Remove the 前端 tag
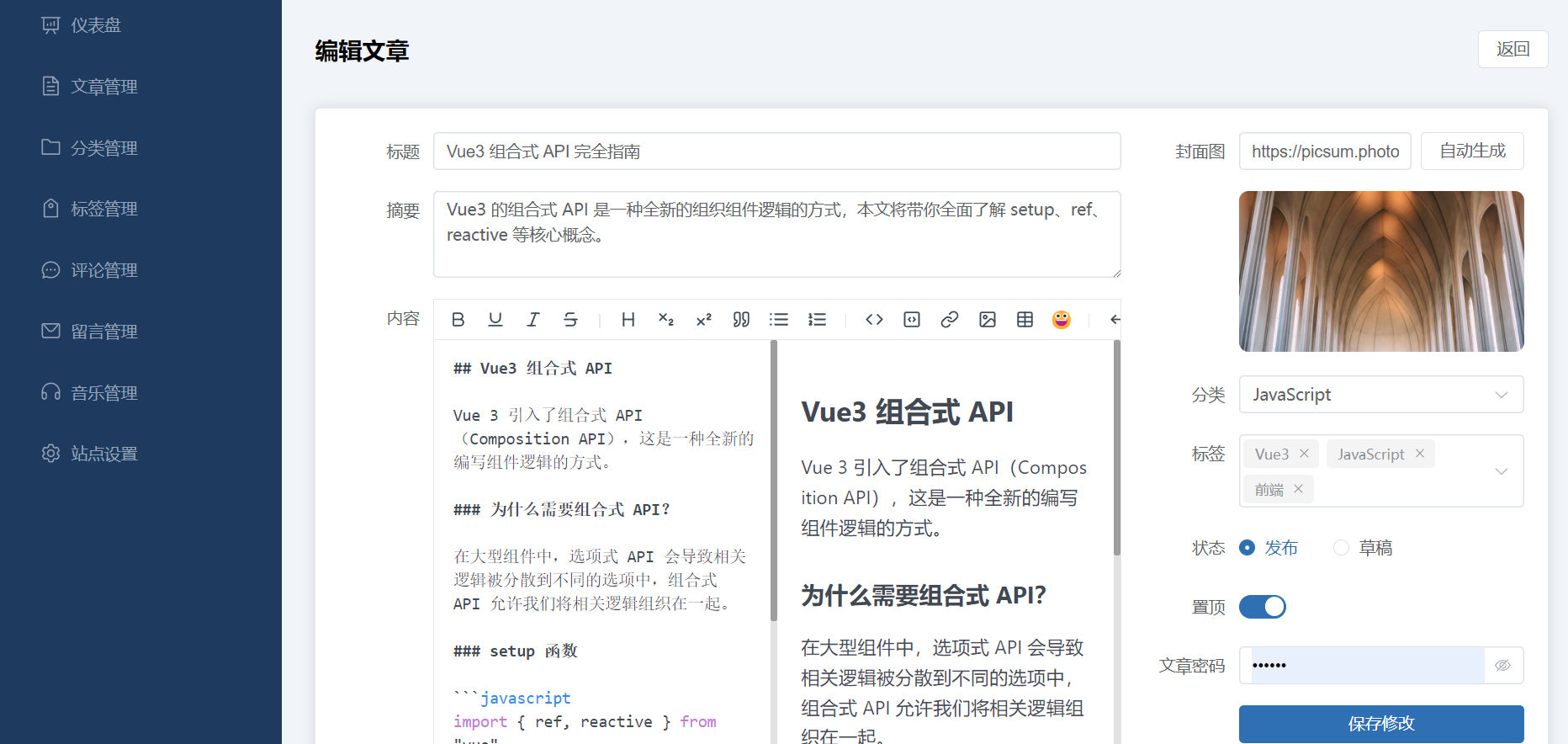Screen dimensions: 1568x744 click(x=1298, y=489)
